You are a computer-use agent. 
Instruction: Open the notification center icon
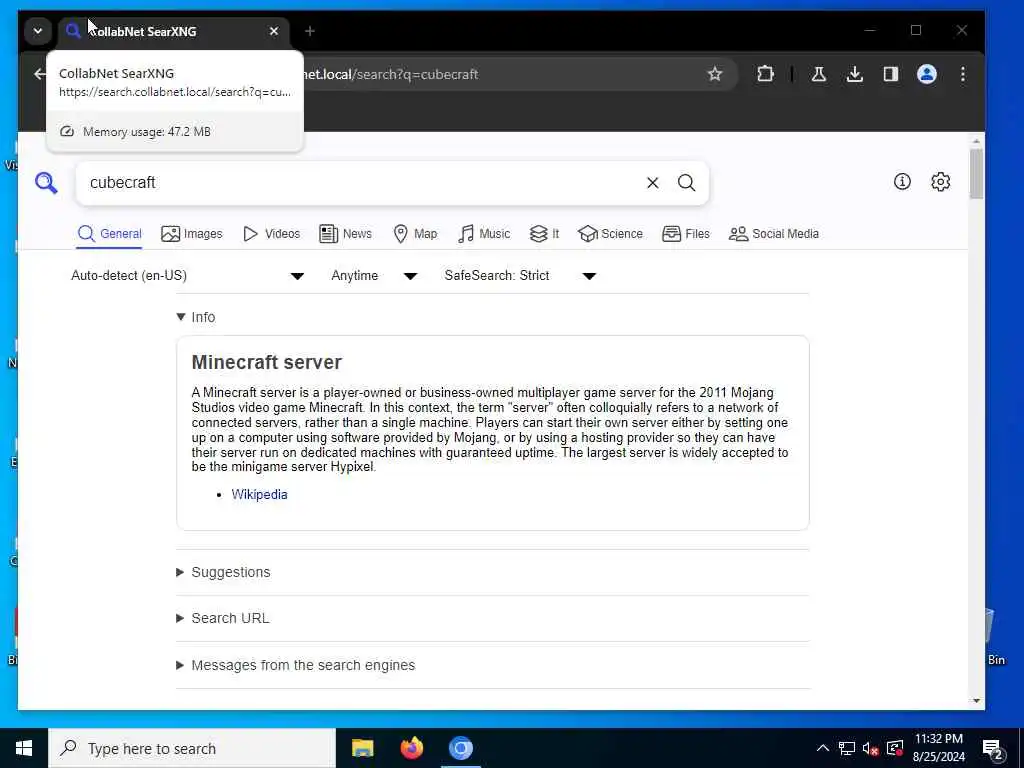(993, 749)
